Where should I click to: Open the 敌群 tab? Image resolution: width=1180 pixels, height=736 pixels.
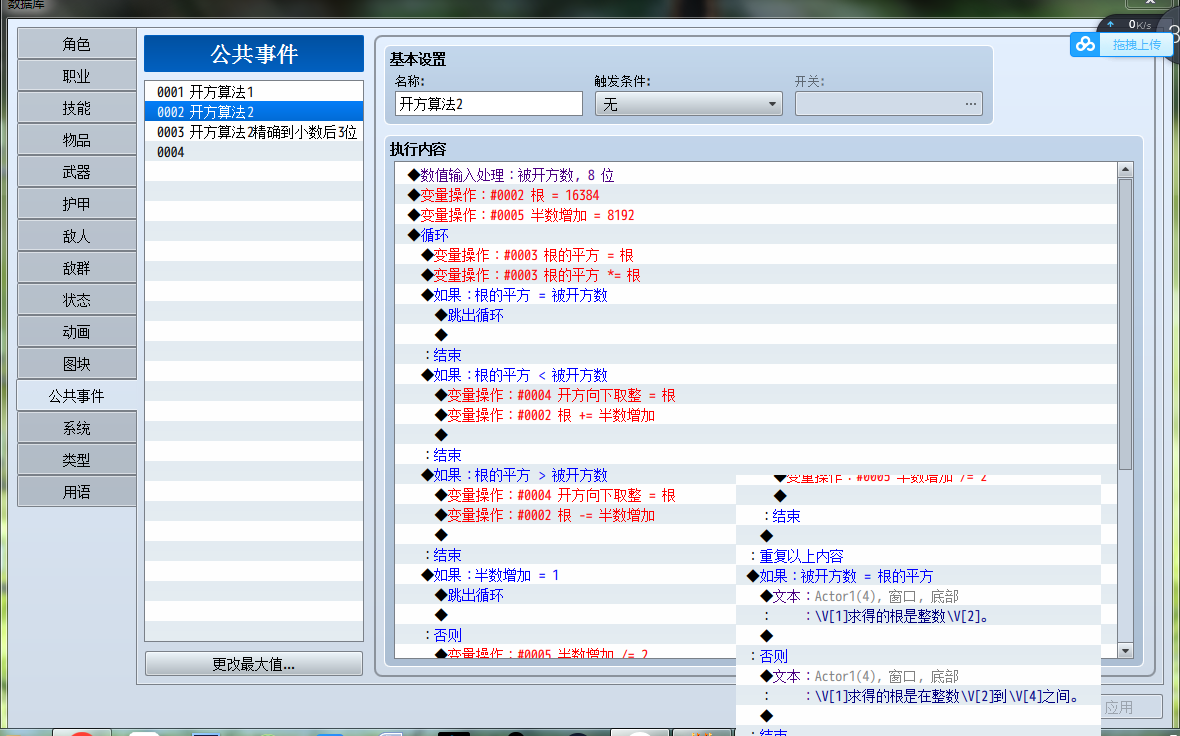[77, 268]
